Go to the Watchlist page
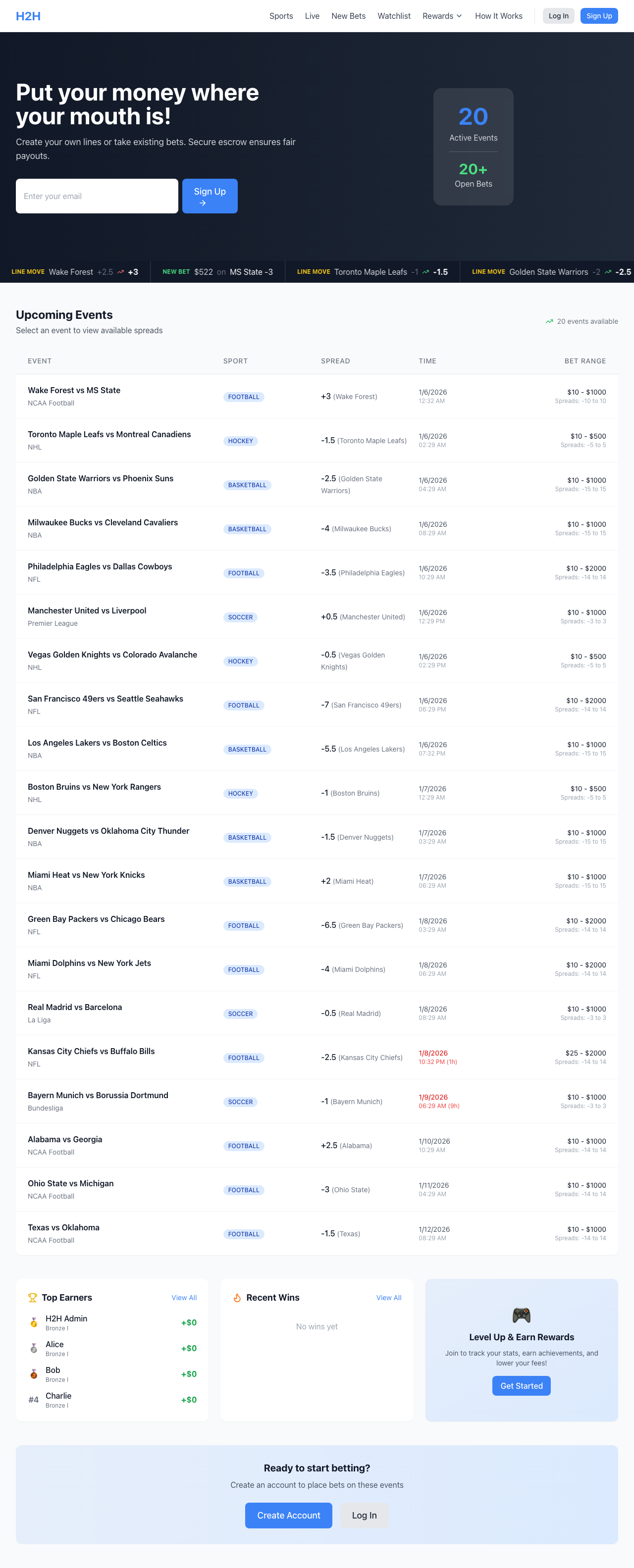The image size is (634, 1568). (x=393, y=16)
